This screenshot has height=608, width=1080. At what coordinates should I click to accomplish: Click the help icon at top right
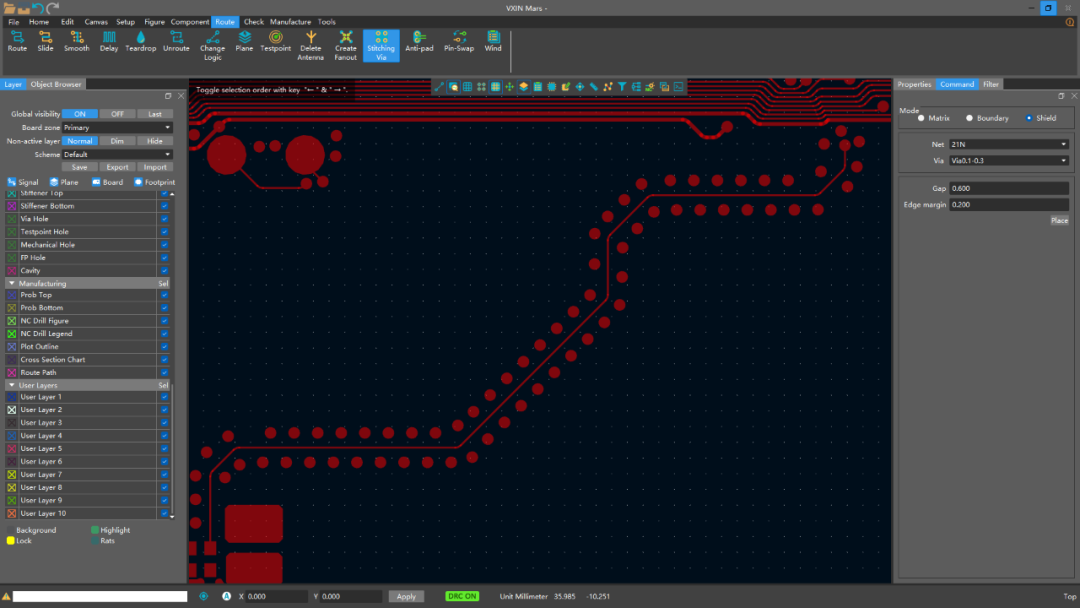point(1070,22)
